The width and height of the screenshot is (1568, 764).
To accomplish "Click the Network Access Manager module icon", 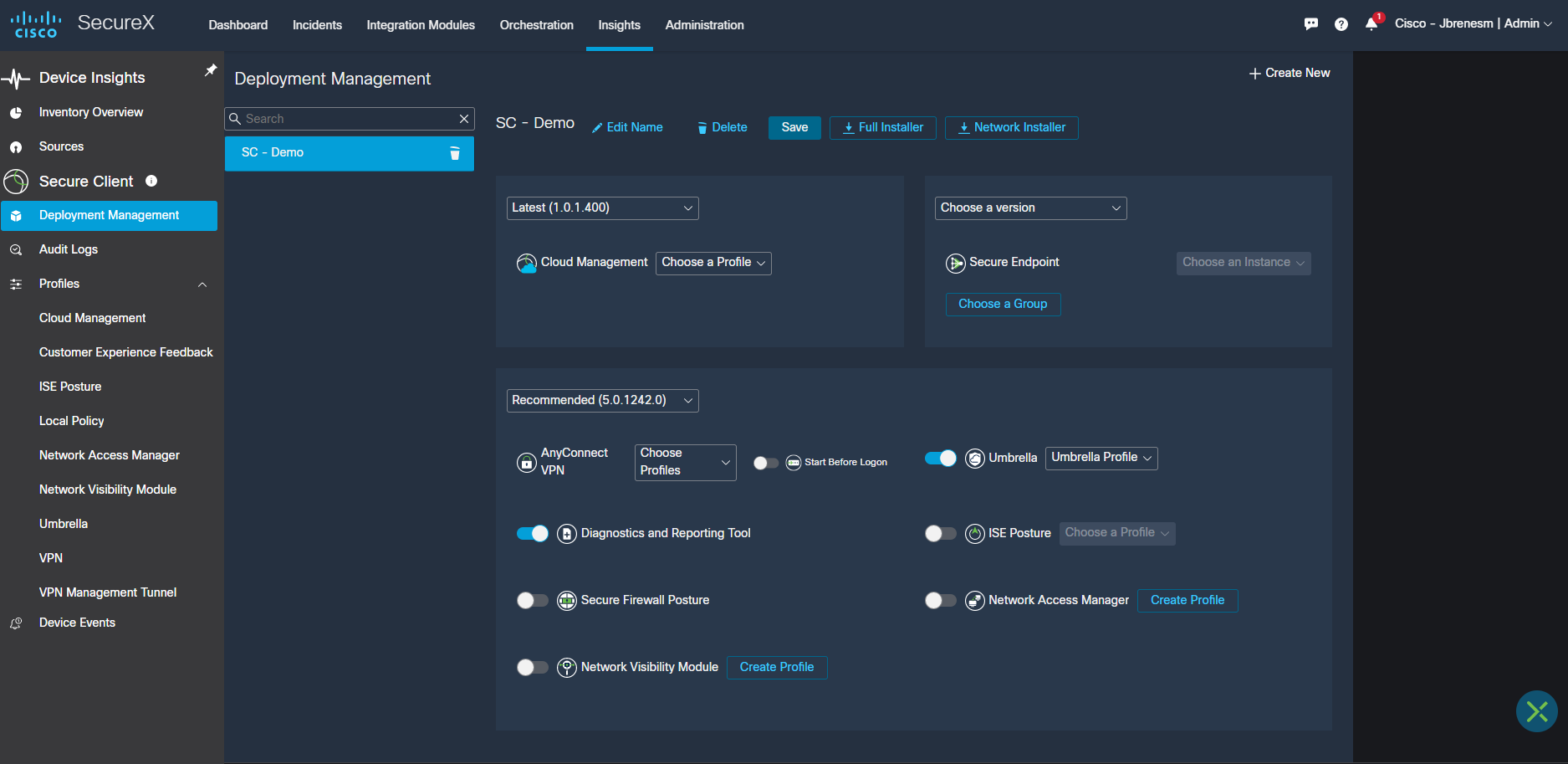I will click(975, 601).
